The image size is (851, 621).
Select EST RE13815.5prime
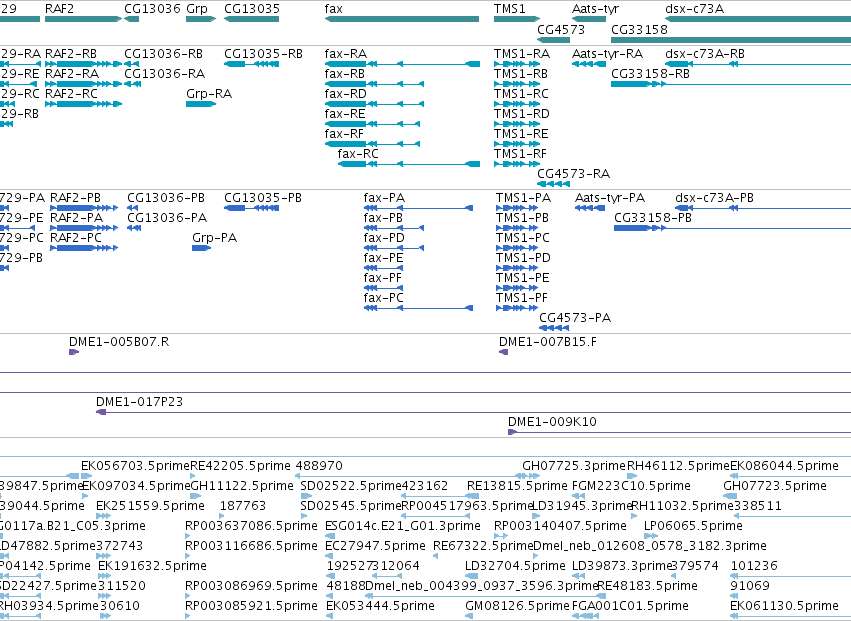(517, 486)
